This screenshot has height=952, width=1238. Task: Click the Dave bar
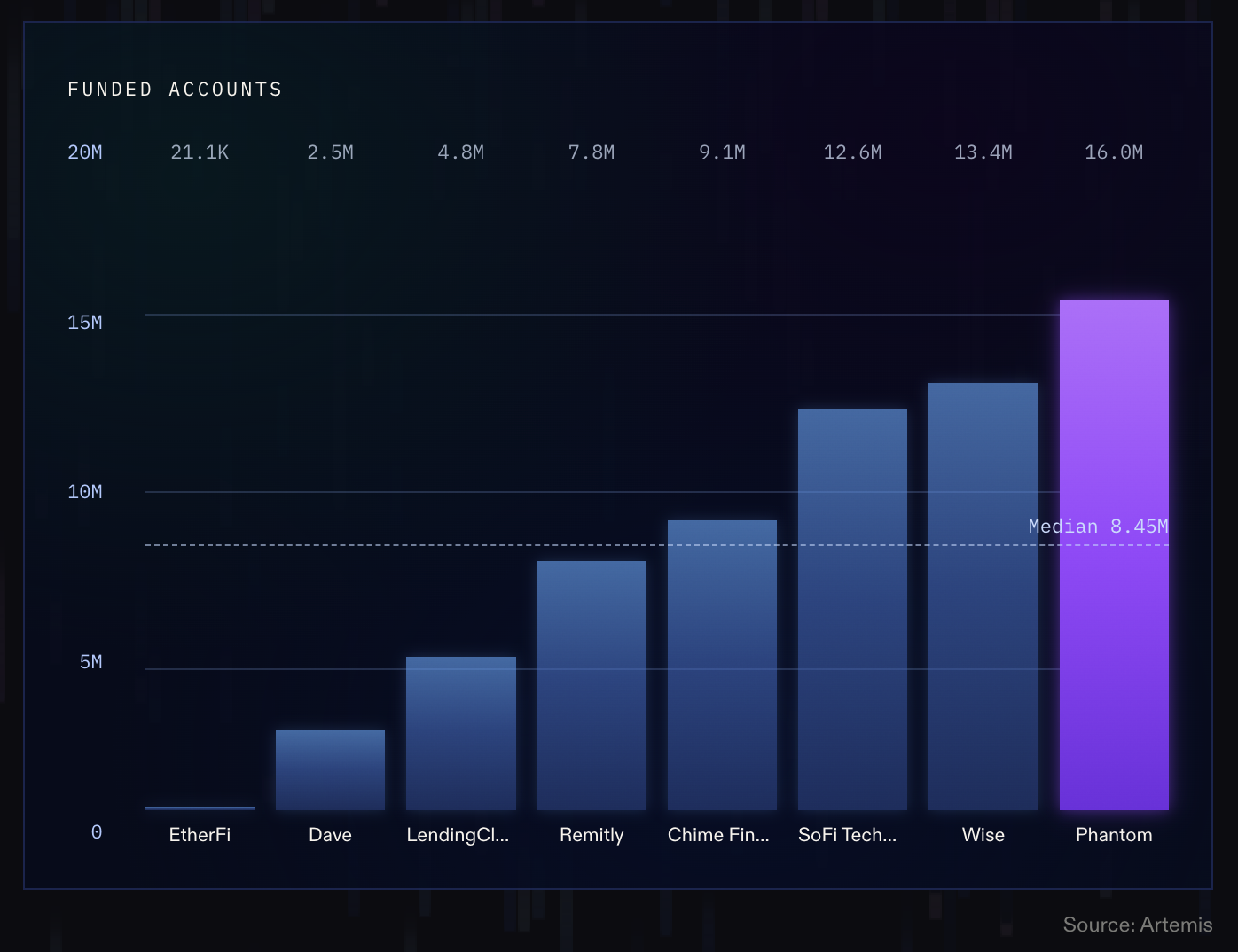(330, 769)
